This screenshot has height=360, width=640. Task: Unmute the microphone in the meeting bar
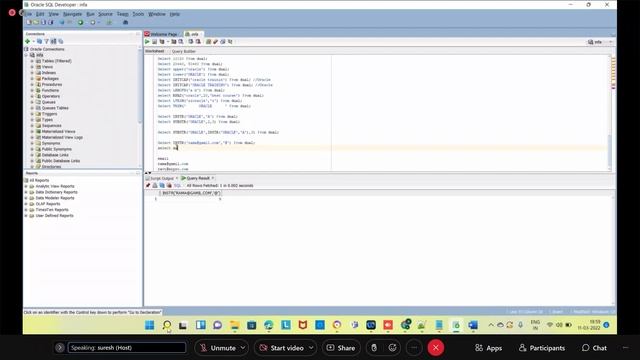pos(218,348)
